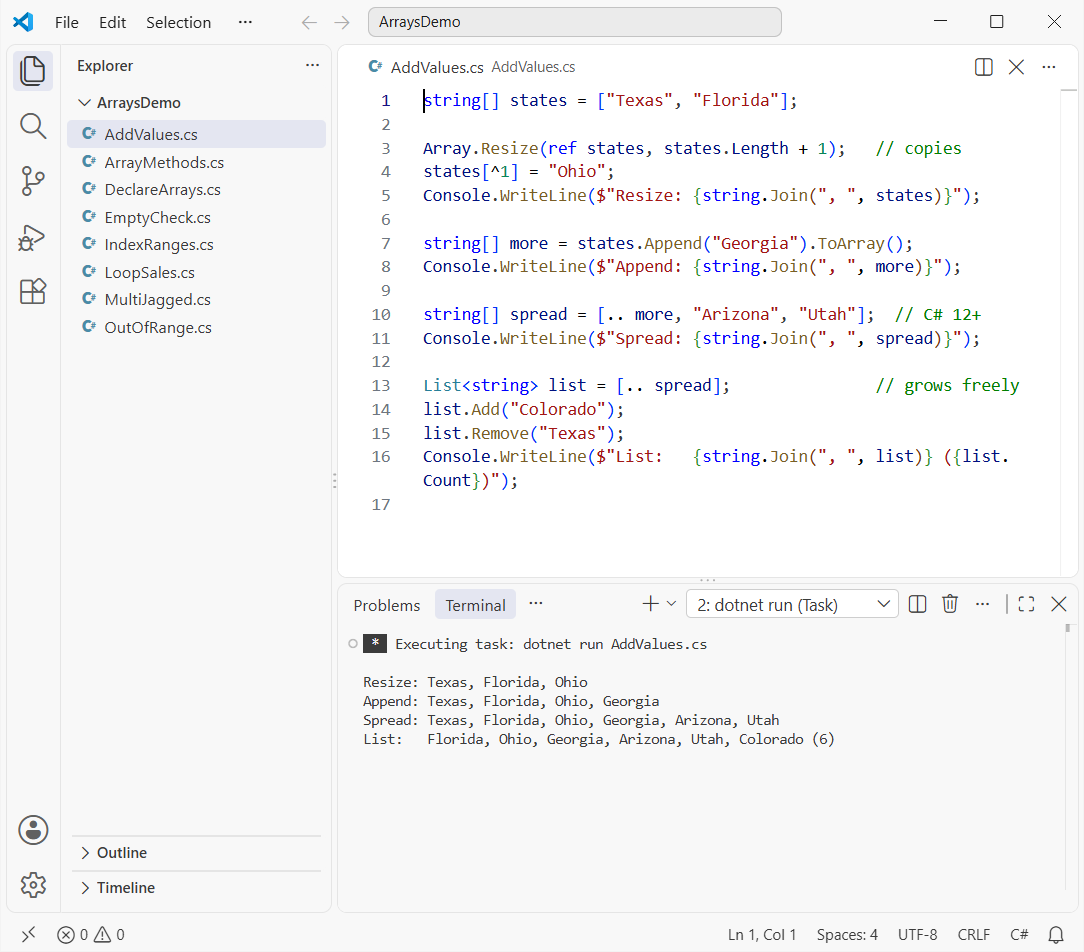Viewport: 1084px width, 952px height.
Task: Open the Explorer view in activity bar
Action: (x=32, y=71)
